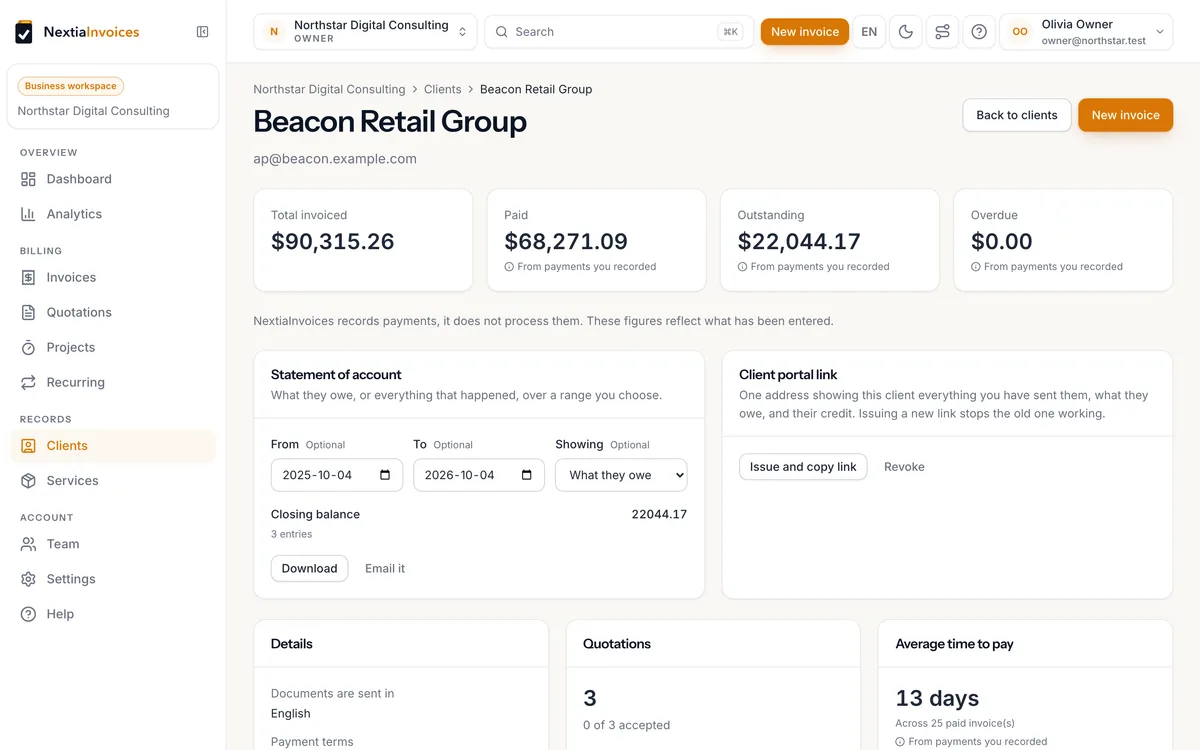Click the To date input 2026-10-04

479,475
